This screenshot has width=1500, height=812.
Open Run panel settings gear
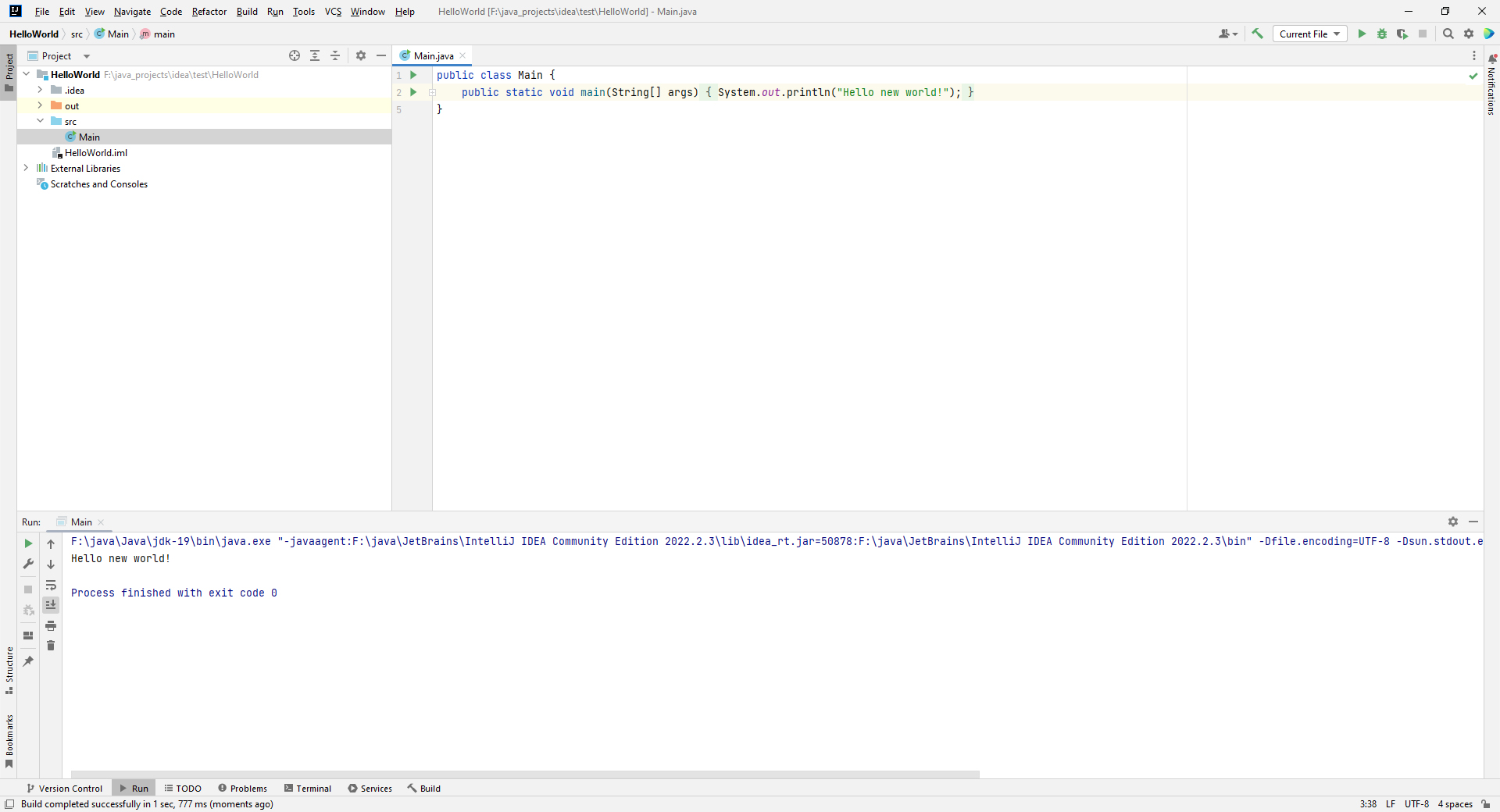pyautogui.click(x=1453, y=522)
